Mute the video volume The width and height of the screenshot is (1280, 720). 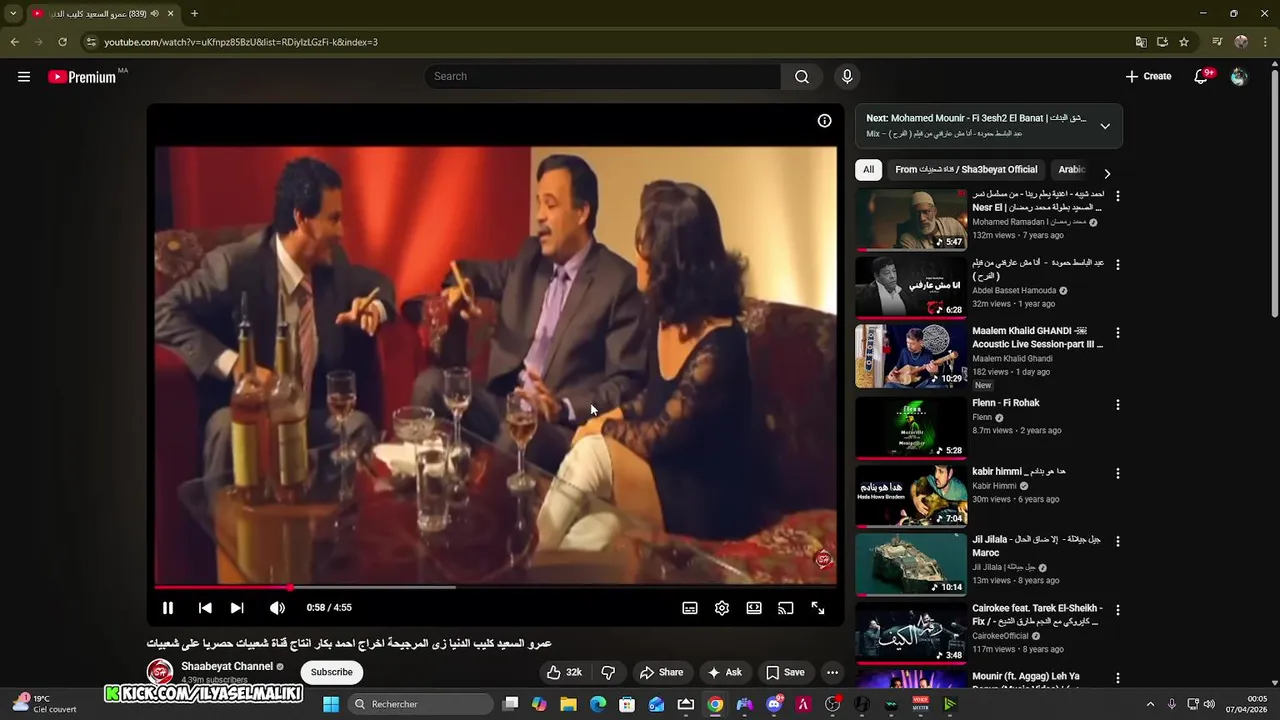(x=277, y=608)
